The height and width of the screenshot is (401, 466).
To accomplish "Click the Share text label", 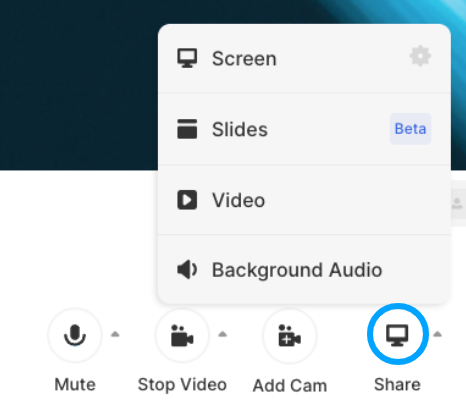I will pyautogui.click(x=397, y=385).
